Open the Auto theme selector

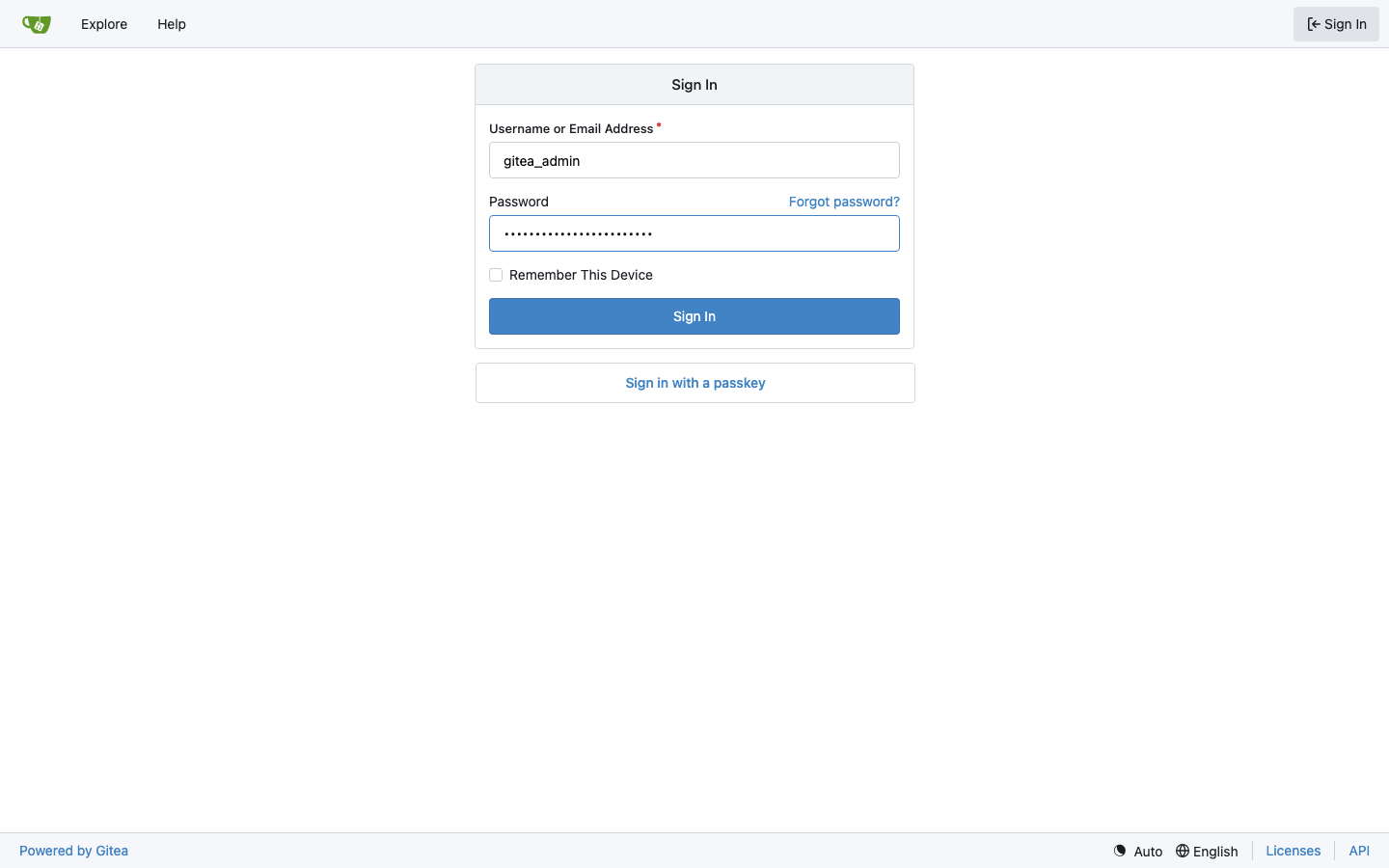pos(1138,851)
